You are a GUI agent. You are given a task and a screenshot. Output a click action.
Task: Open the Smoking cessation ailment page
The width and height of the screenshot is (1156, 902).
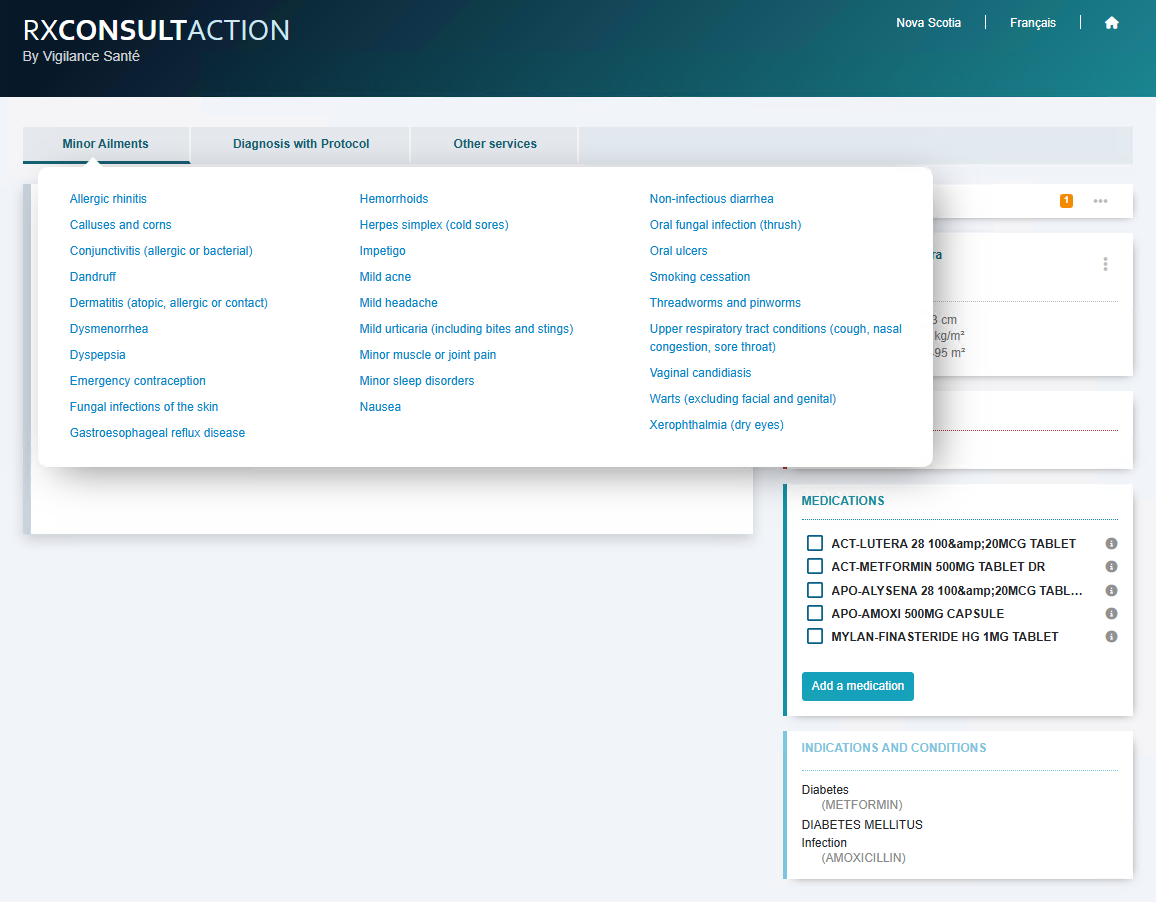[x=699, y=276]
